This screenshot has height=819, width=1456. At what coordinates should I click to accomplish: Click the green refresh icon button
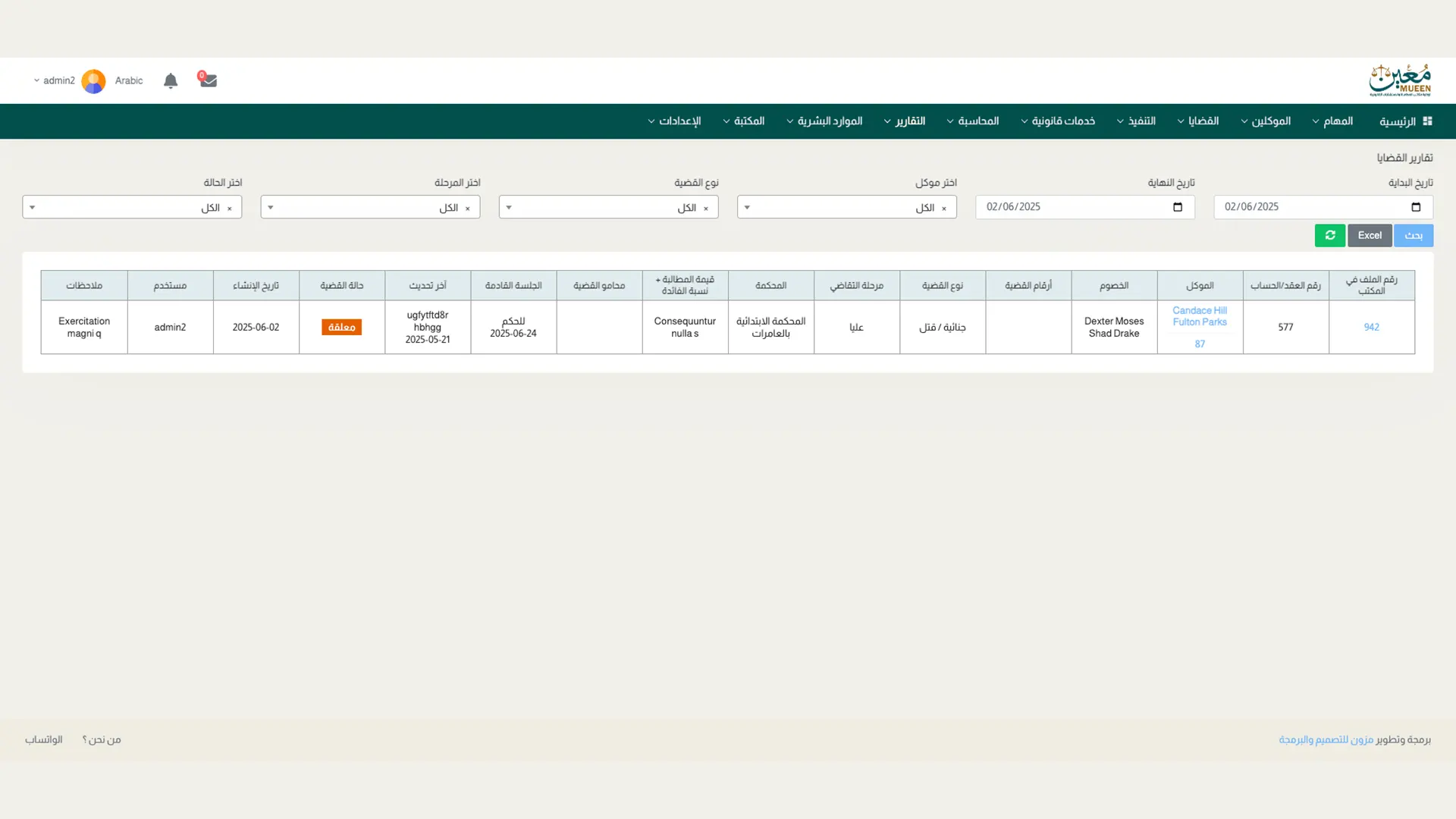click(1329, 235)
